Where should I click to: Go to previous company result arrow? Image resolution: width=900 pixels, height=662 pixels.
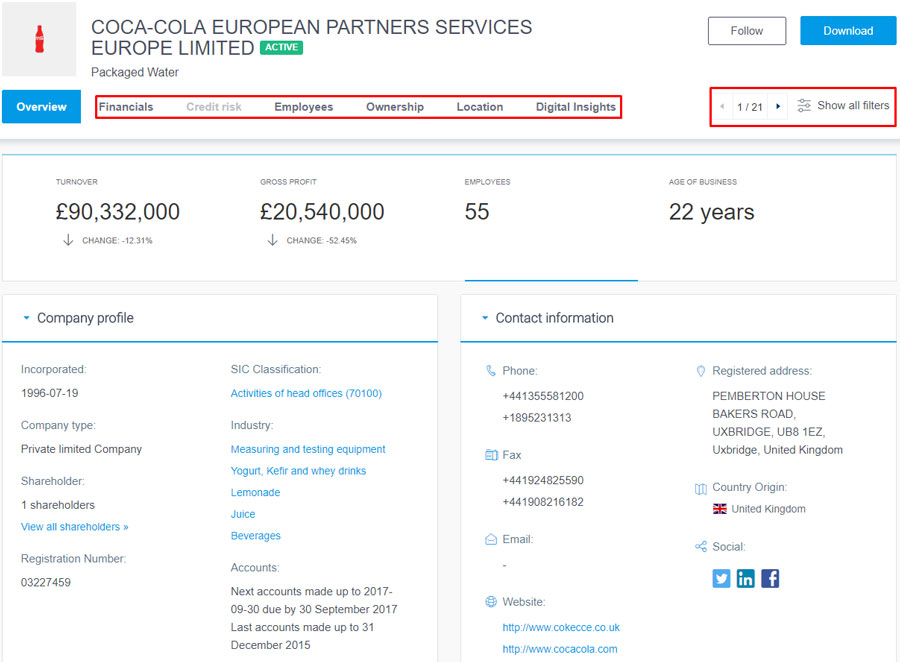[722, 106]
